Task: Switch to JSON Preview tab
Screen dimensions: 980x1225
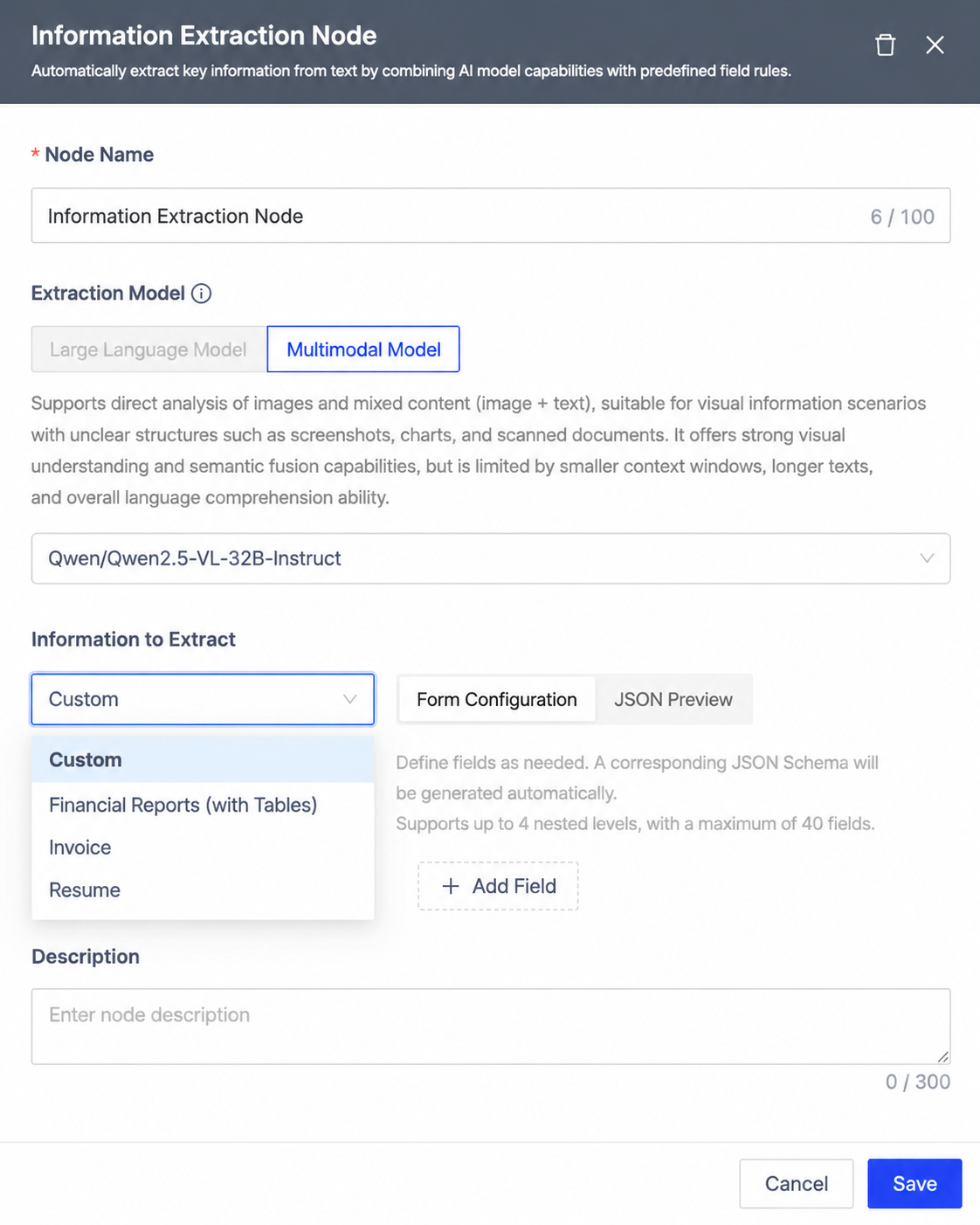Action: pyautogui.click(x=673, y=699)
